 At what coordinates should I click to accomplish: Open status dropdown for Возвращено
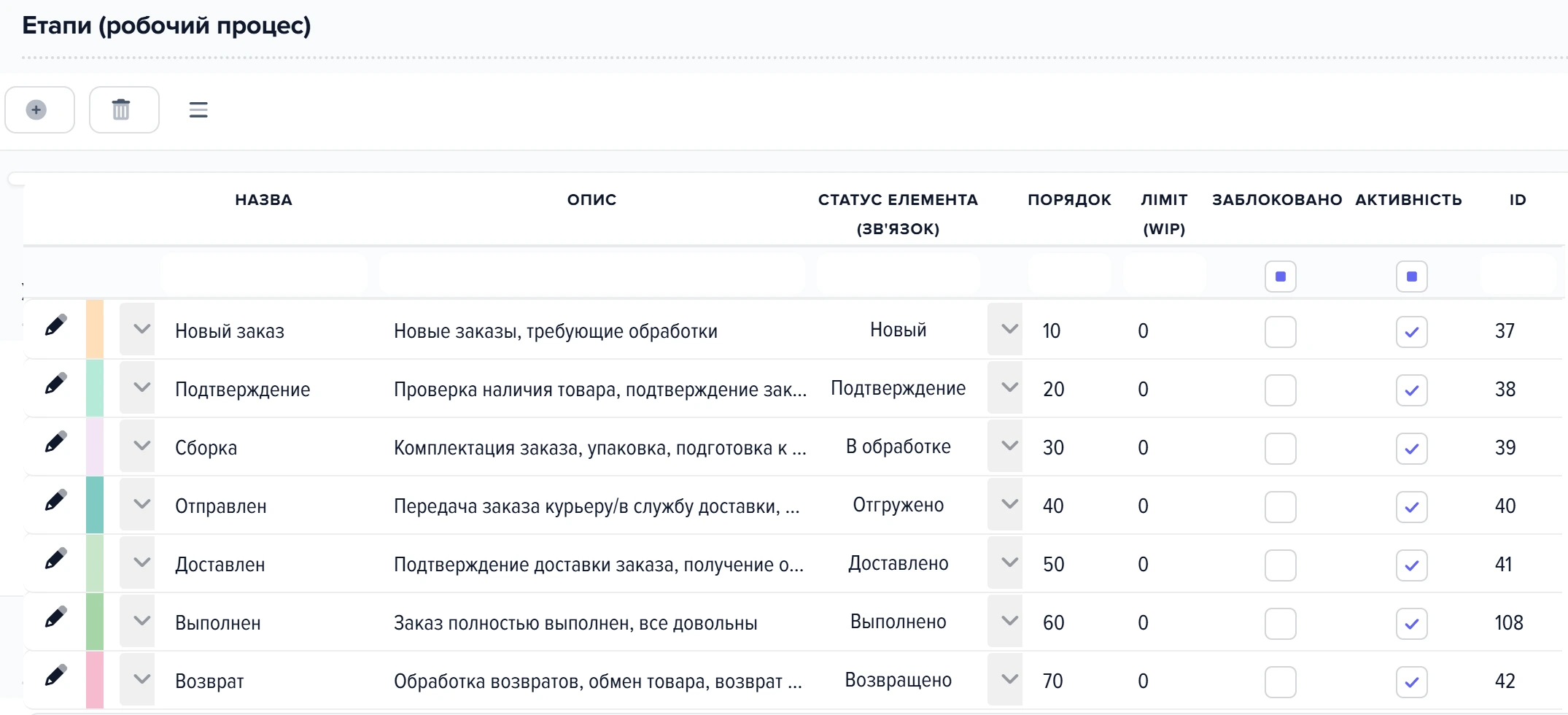[1004, 679]
